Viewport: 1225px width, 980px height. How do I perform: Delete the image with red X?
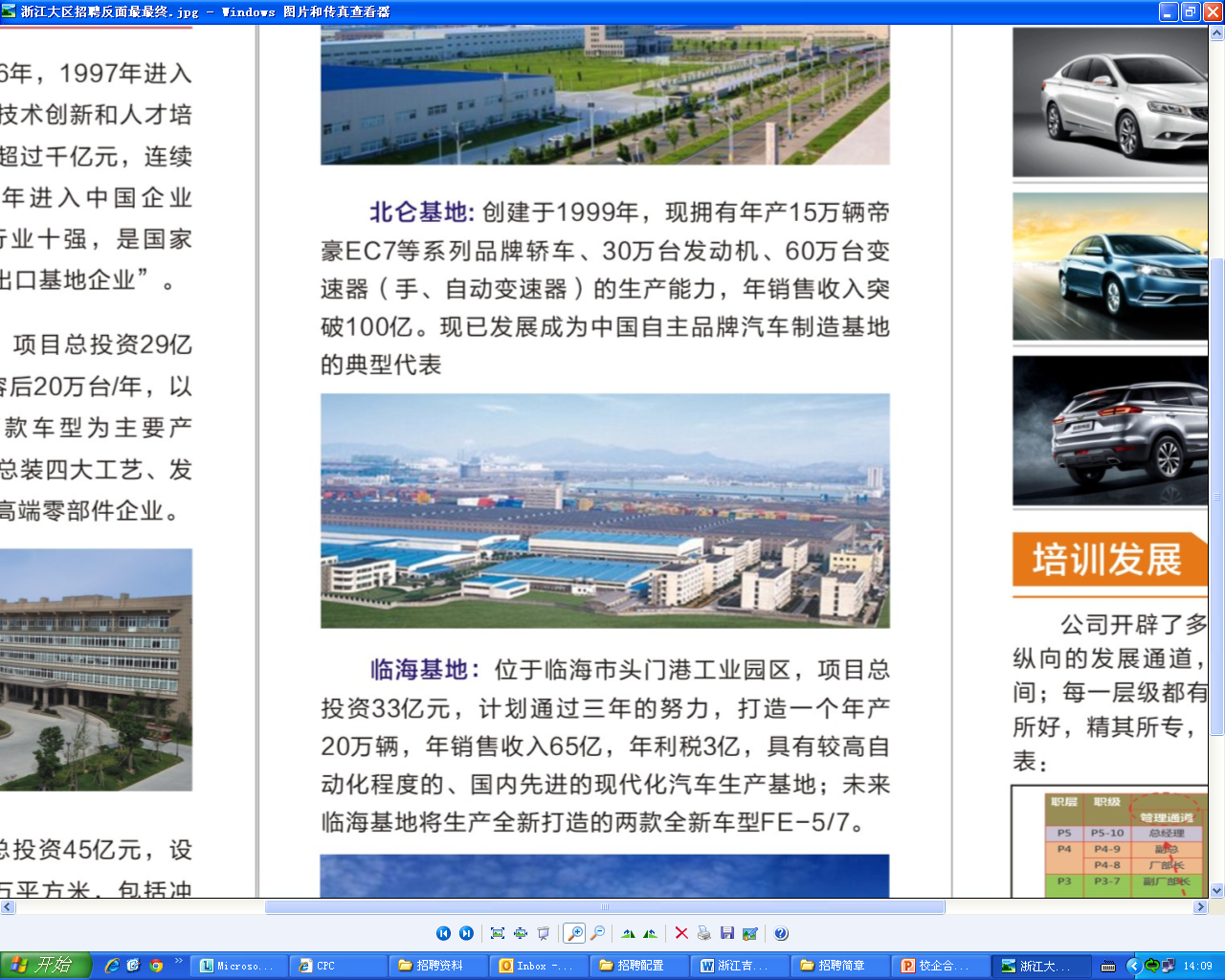(x=681, y=933)
